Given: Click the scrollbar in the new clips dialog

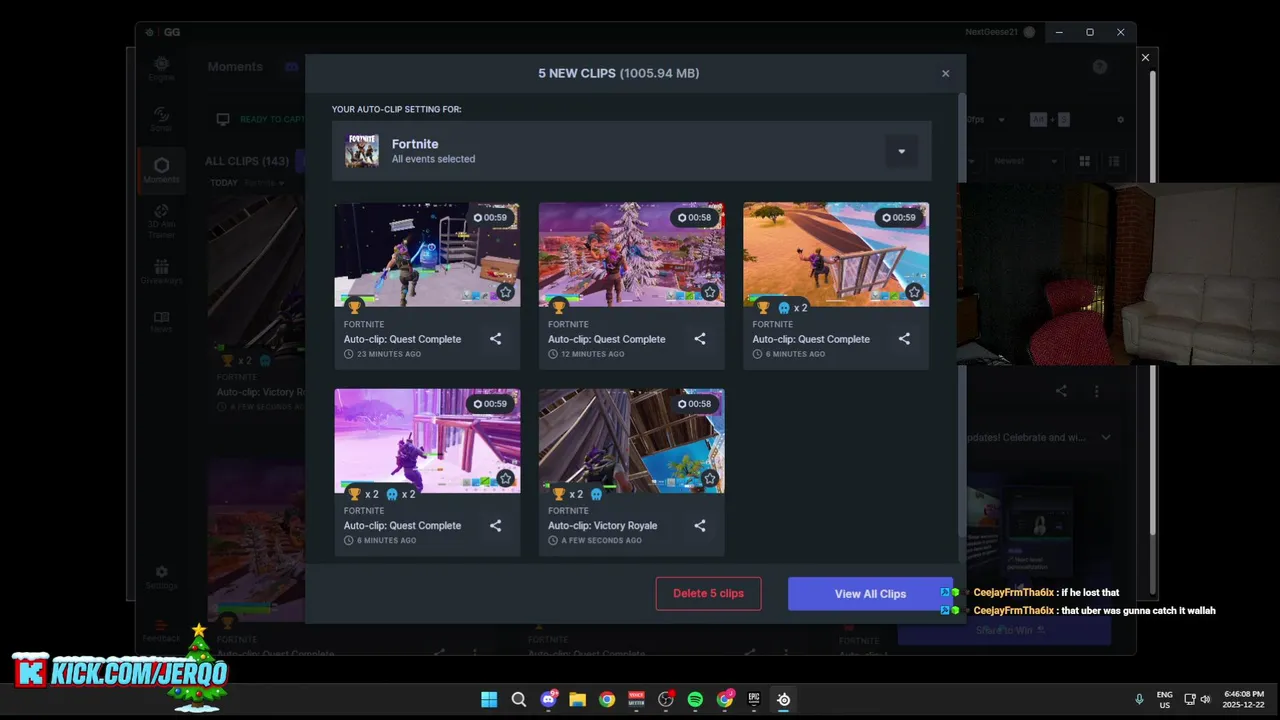Looking at the screenshot, I should 962,314.
